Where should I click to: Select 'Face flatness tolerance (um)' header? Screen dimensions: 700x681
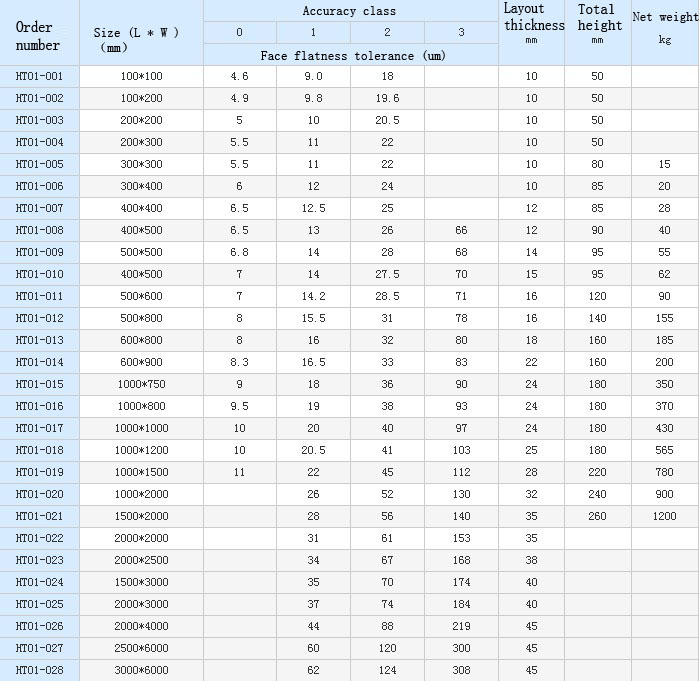pyautogui.click(x=353, y=56)
